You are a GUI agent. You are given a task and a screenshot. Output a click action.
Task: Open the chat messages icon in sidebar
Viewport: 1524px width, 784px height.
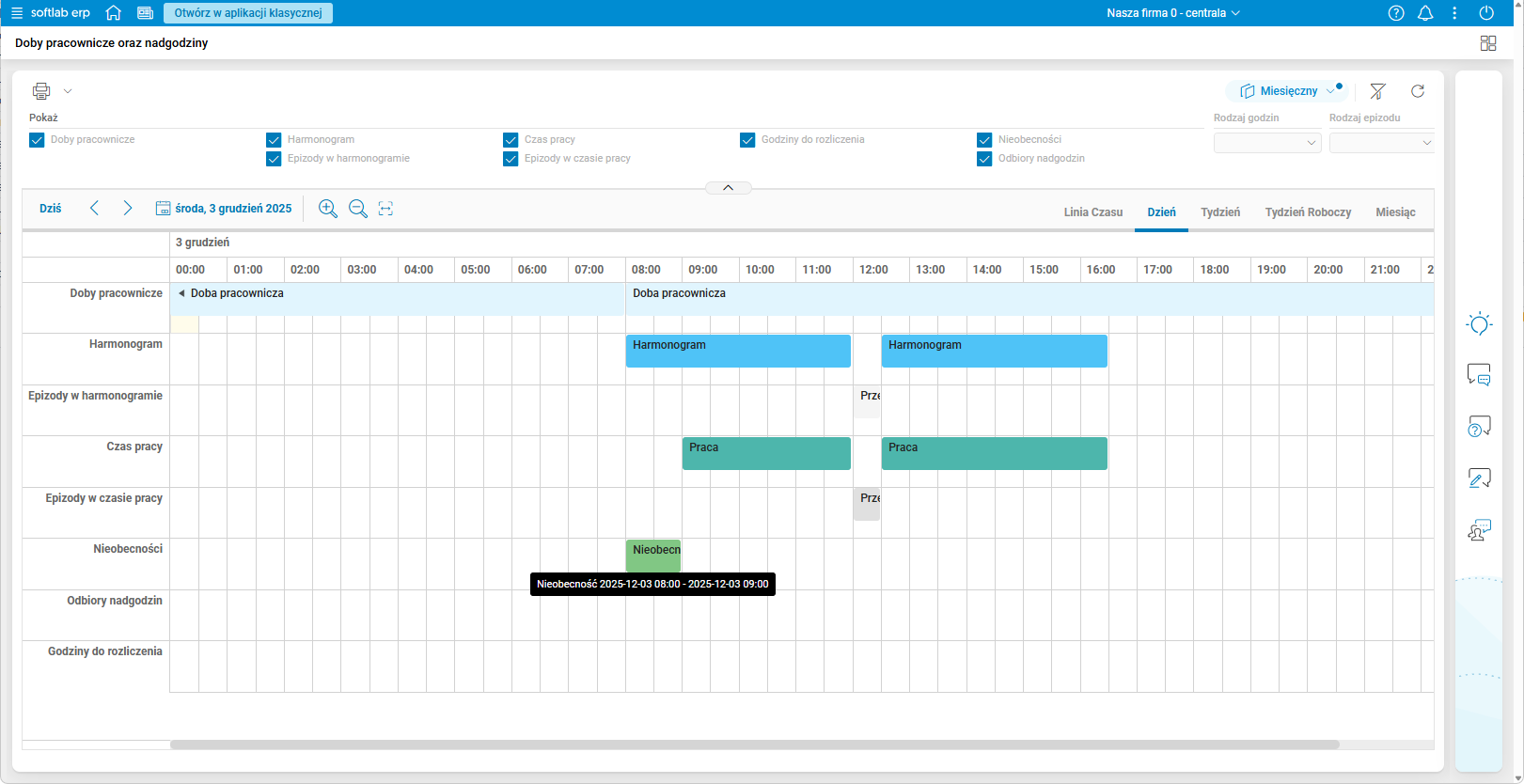pos(1479,375)
